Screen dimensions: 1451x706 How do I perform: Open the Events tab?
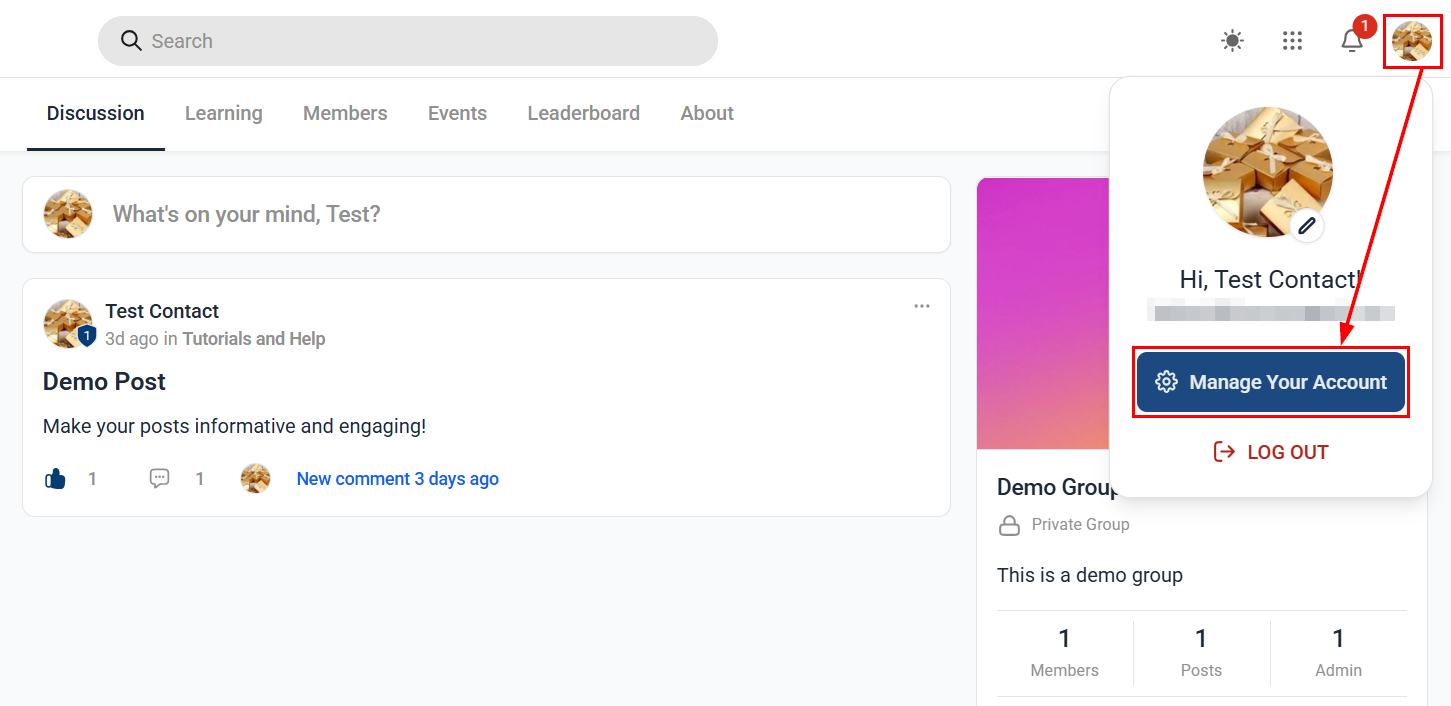[x=457, y=113]
